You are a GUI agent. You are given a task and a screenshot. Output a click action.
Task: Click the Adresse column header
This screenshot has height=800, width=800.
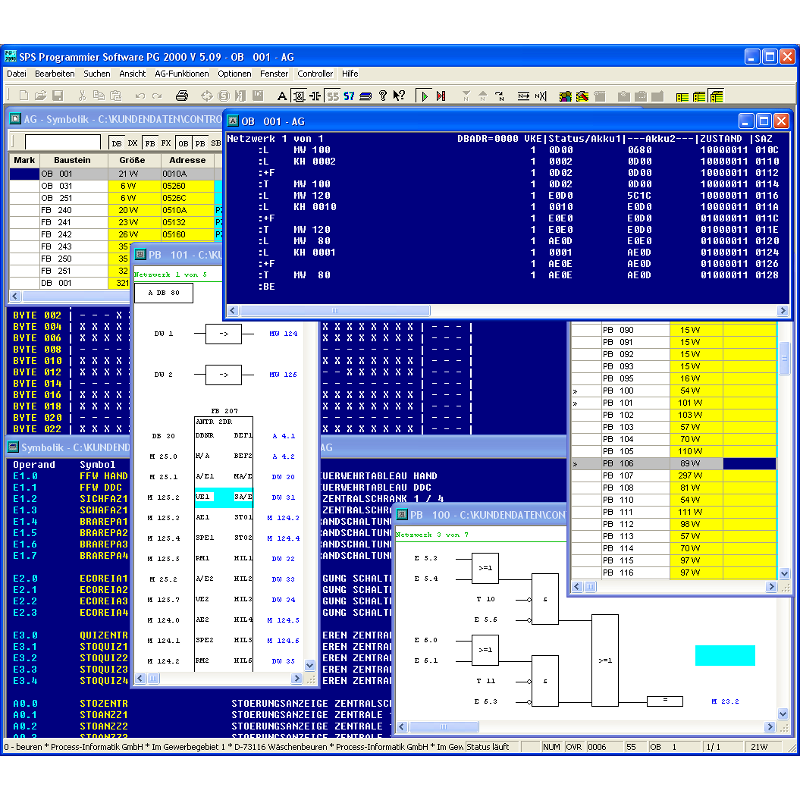point(187,160)
